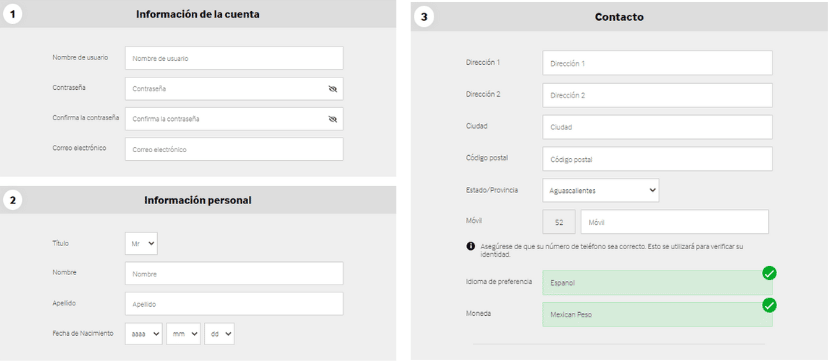Focus the Apellido input field
The image size is (829, 362).
234,304
